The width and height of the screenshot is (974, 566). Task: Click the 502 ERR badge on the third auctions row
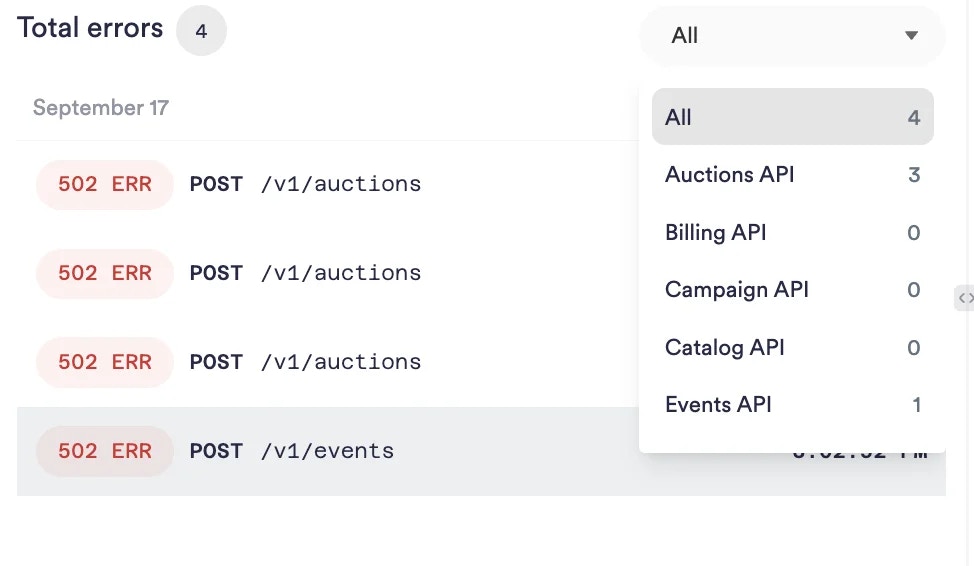(x=105, y=362)
